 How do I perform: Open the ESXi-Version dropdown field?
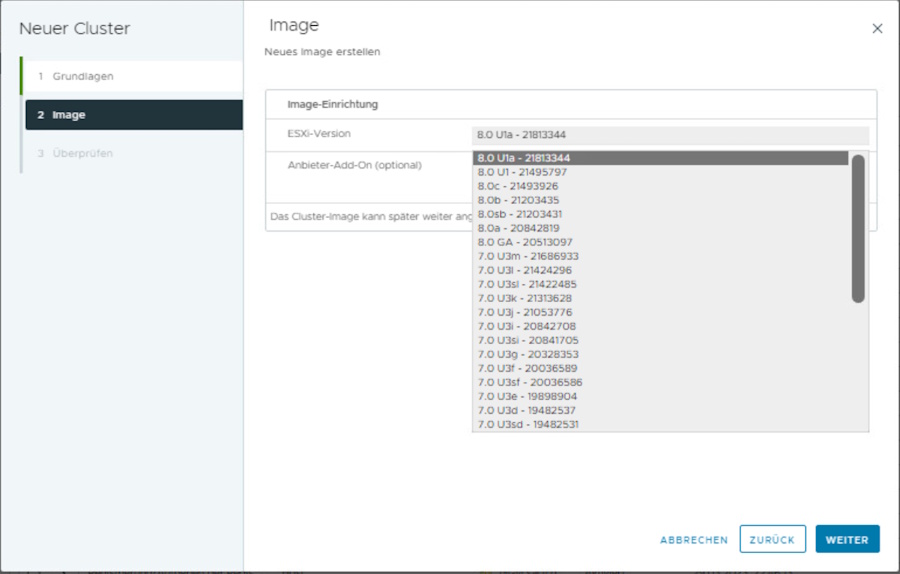click(x=670, y=135)
